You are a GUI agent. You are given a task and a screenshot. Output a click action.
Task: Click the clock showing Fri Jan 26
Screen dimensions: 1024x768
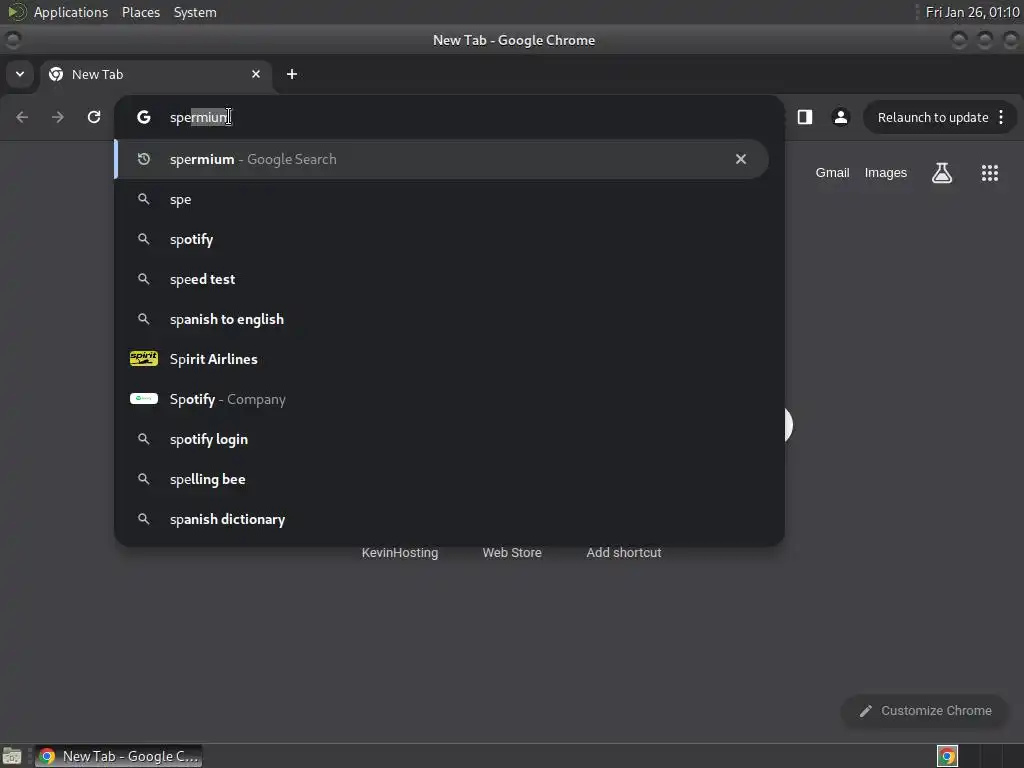click(972, 12)
